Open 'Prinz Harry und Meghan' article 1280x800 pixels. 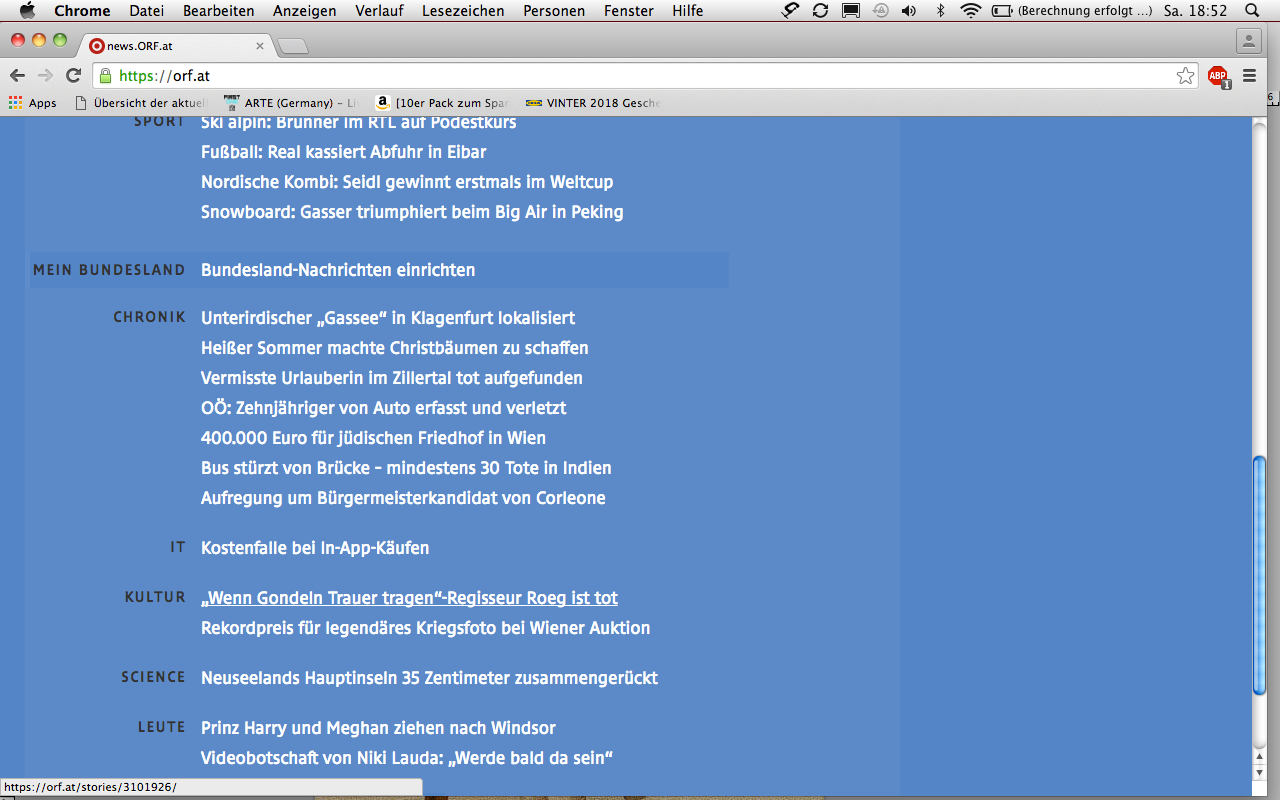pyautogui.click(x=378, y=728)
